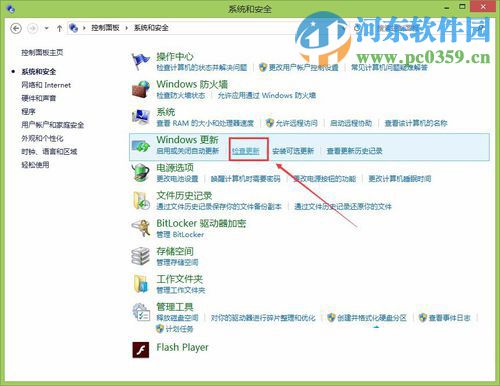
Task: Click 唤醒计算机时需要密码 link
Action: (246, 179)
